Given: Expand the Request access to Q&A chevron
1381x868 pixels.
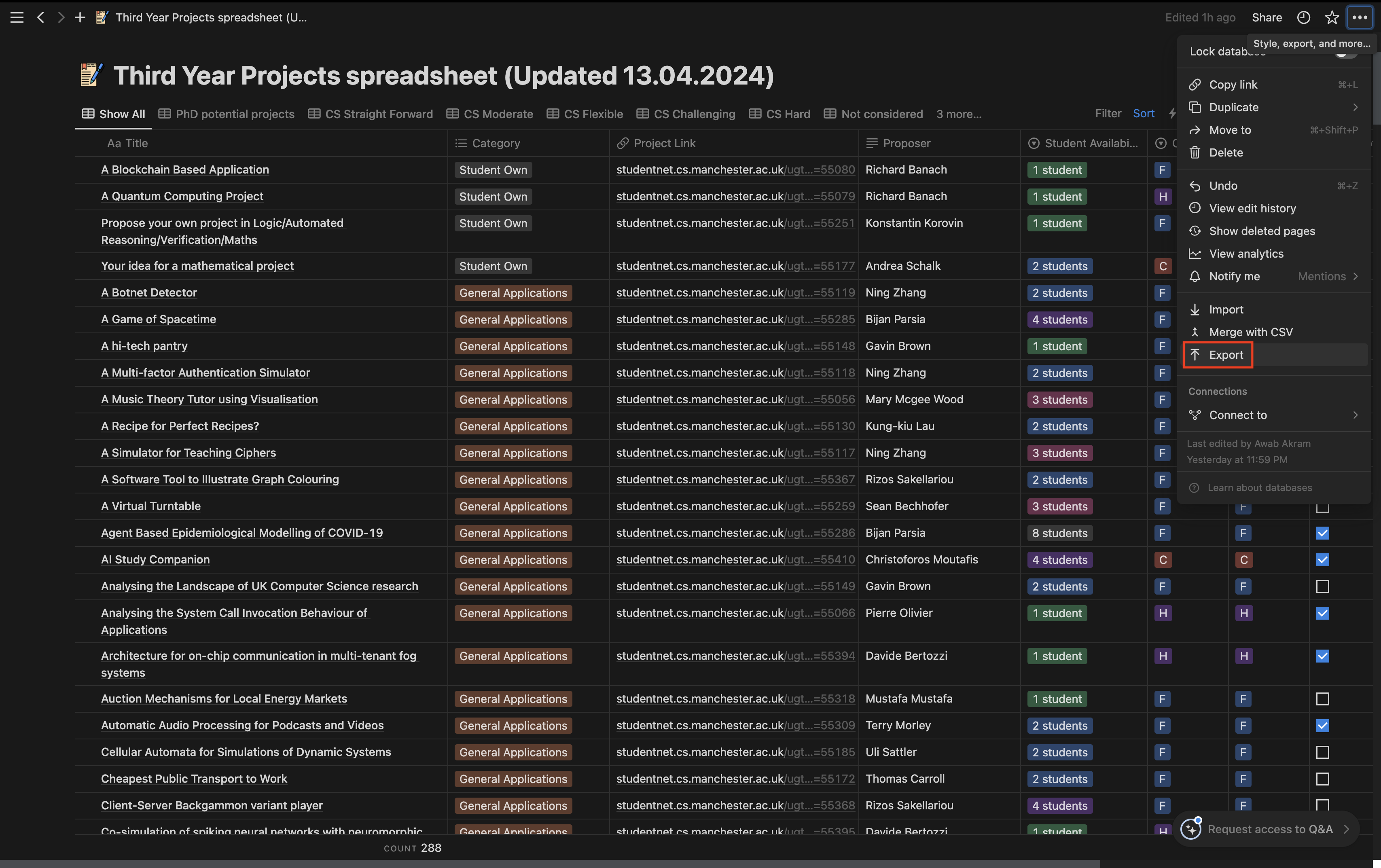Looking at the screenshot, I should click(x=1347, y=829).
